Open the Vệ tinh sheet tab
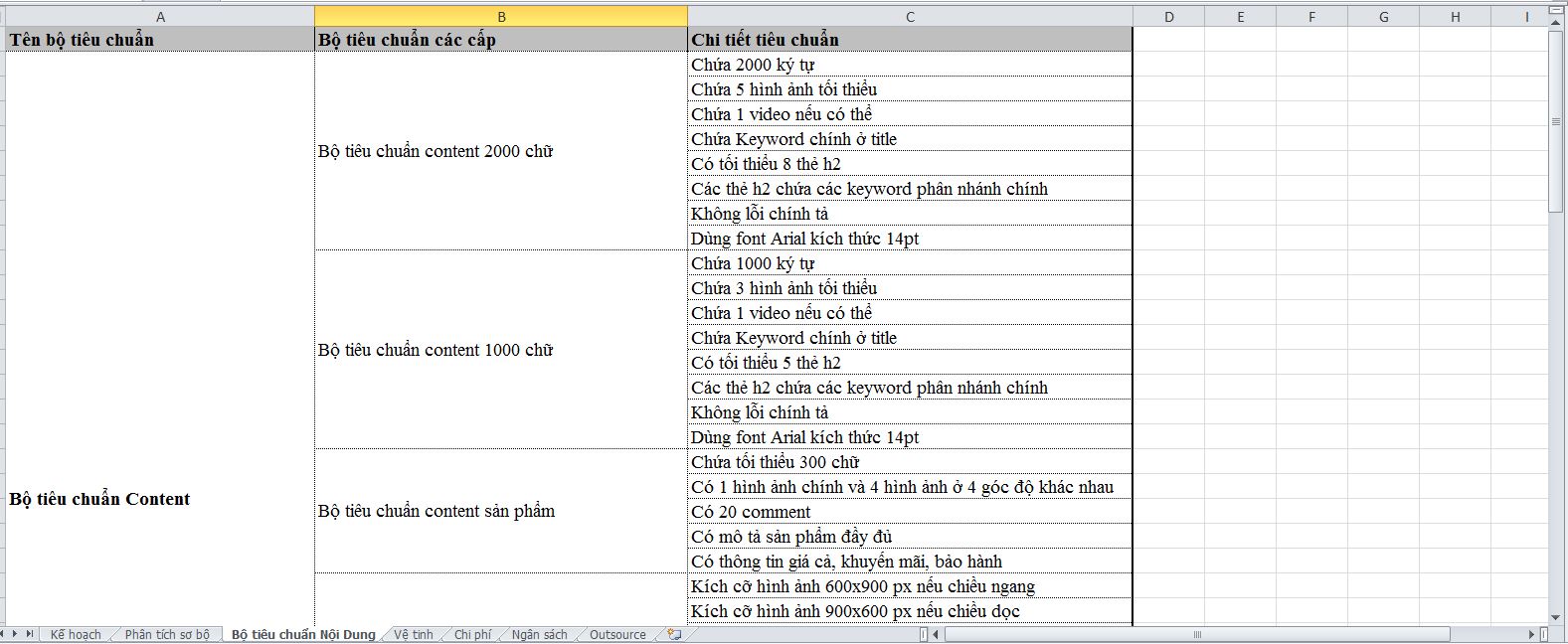Image resolution: width=1568 pixels, height=644 pixels. click(414, 634)
